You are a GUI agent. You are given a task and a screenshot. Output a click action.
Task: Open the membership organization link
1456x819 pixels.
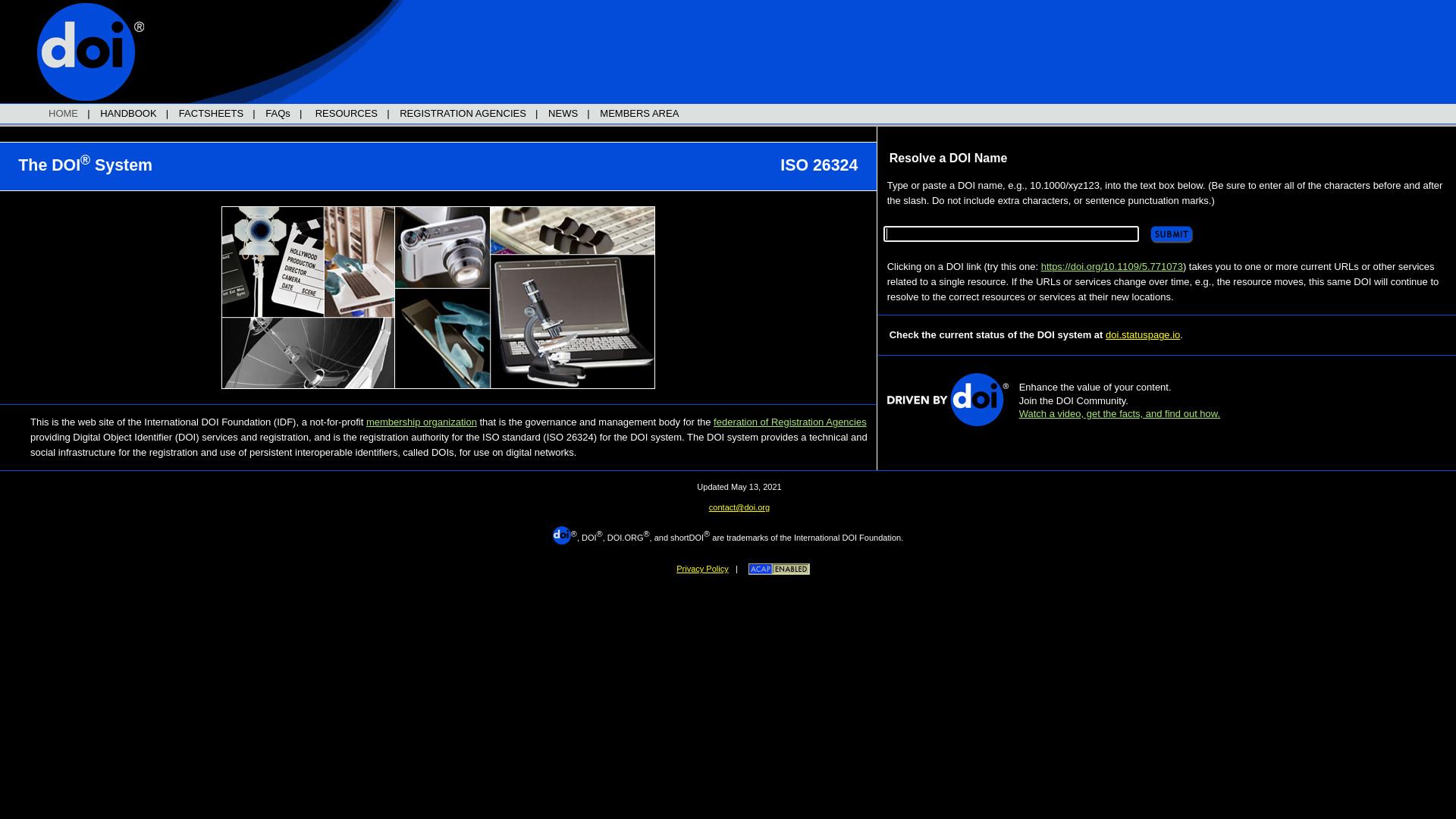422,422
